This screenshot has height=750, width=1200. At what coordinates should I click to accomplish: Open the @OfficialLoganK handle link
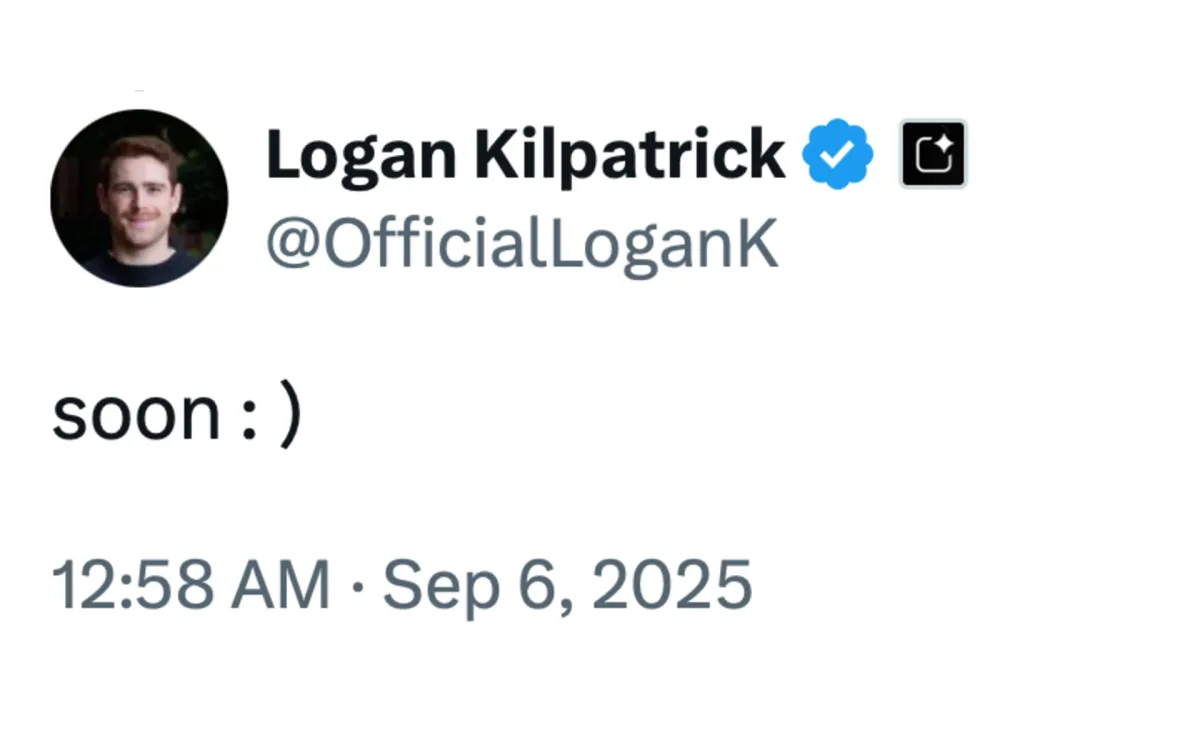pyautogui.click(x=521, y=245)
